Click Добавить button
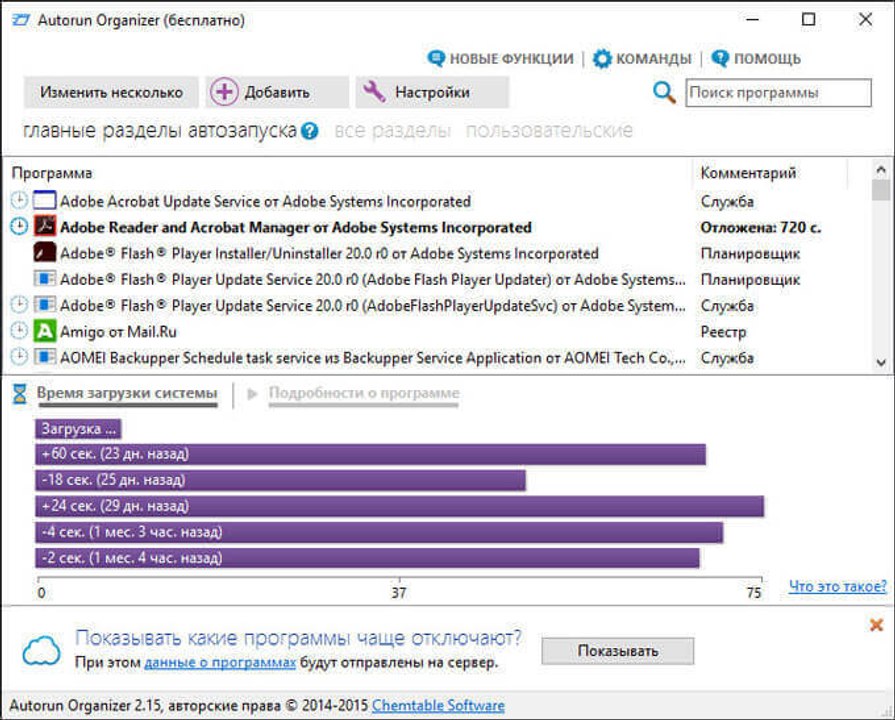The image size is (895, 720). pyautogui.click(x=277, y=92)
